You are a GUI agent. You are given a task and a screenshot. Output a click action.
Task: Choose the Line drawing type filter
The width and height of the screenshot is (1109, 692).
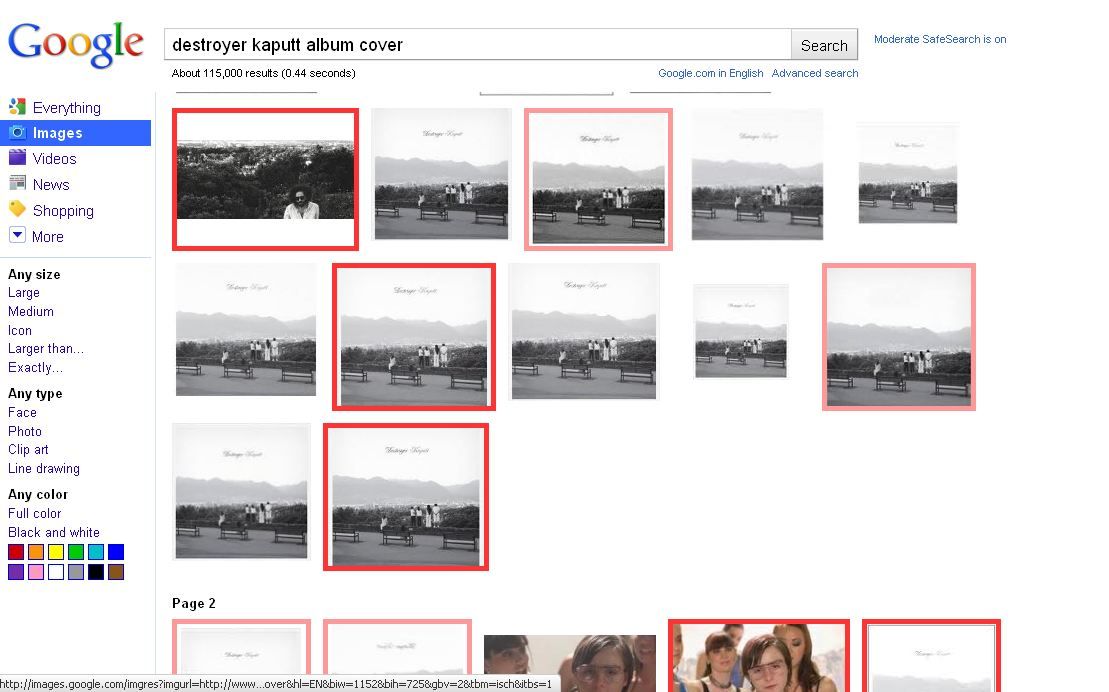pyautogui.click(x=44, y=468)
